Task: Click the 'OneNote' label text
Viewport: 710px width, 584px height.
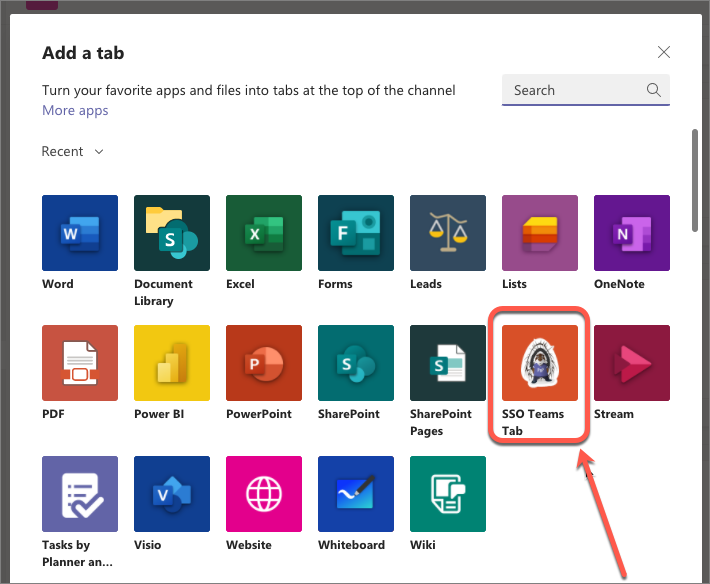Action: pyautogui.click(x=619, y=284)
